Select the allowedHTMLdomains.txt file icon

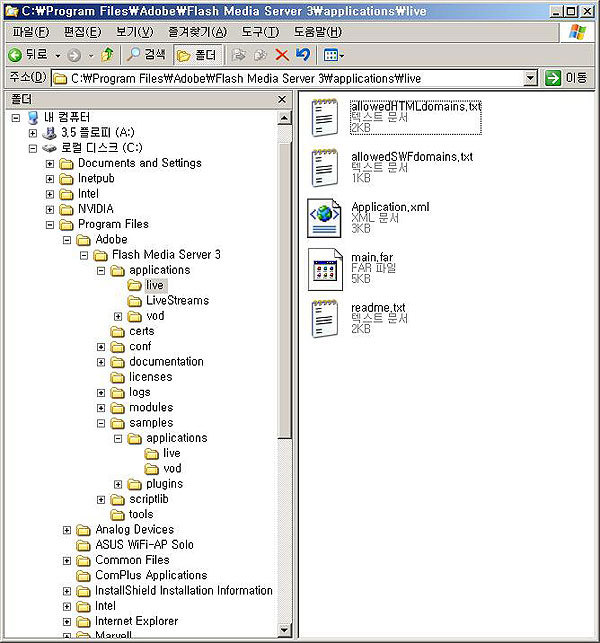325,117
